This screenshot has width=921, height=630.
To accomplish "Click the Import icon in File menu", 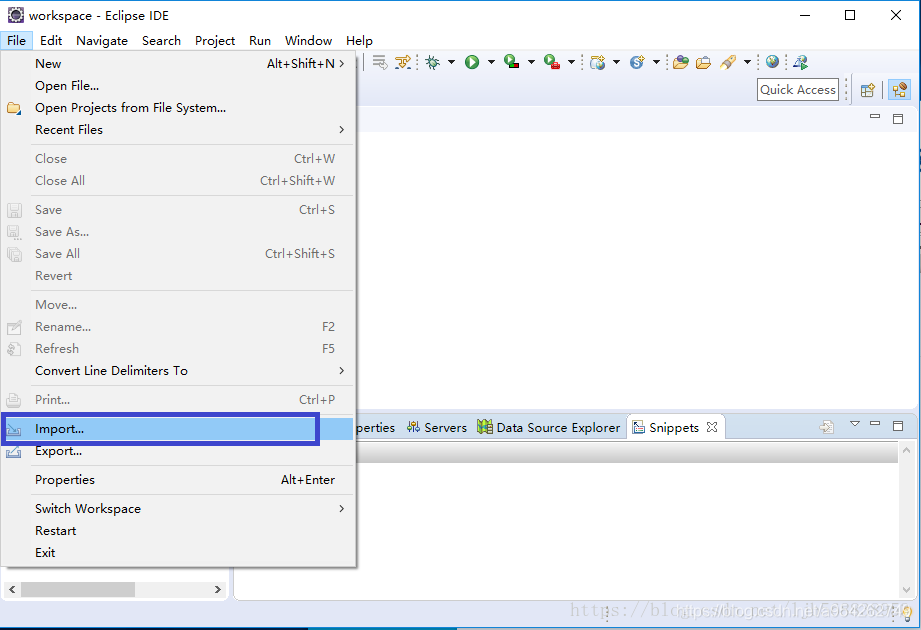I will click(14, 429).
